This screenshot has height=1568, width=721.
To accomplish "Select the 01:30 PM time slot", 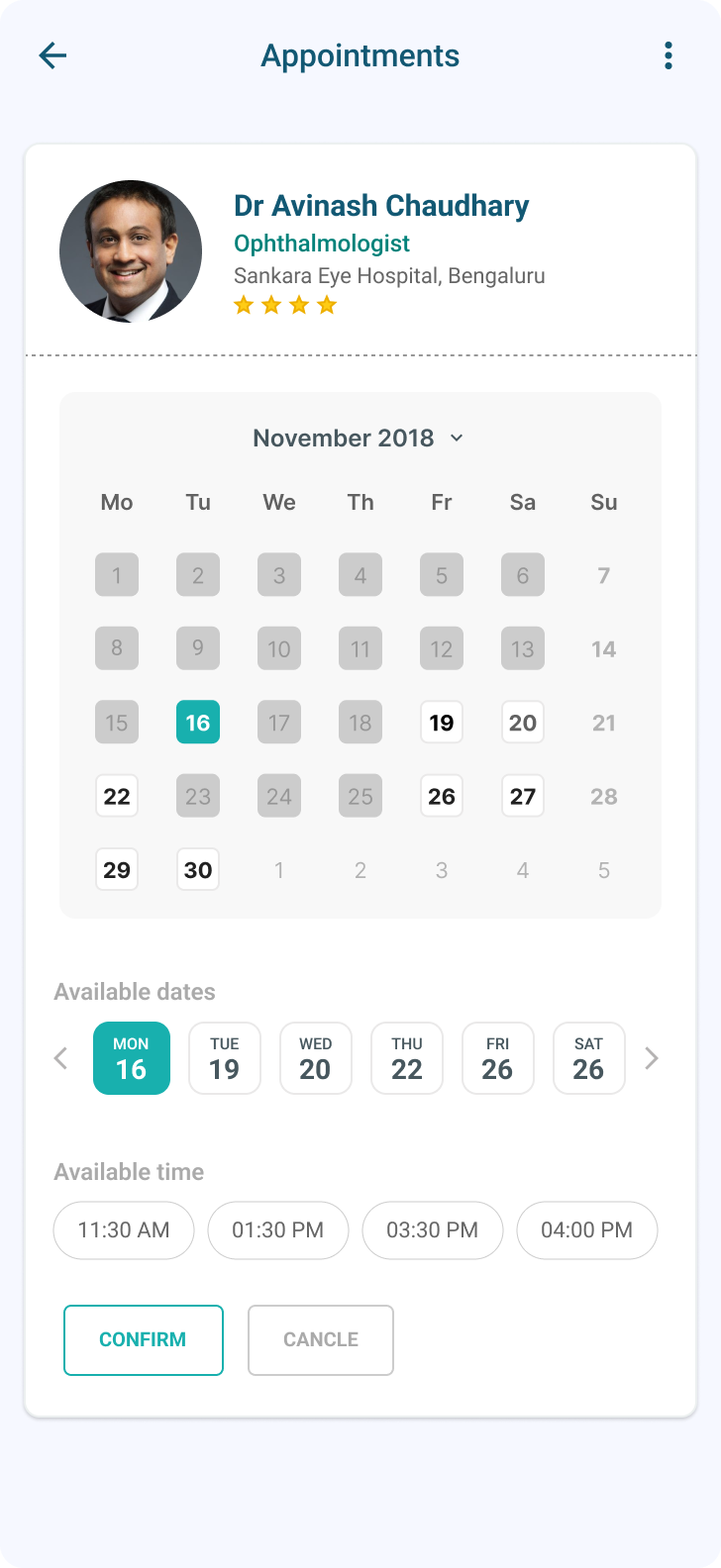I will tap(278, 1230).
